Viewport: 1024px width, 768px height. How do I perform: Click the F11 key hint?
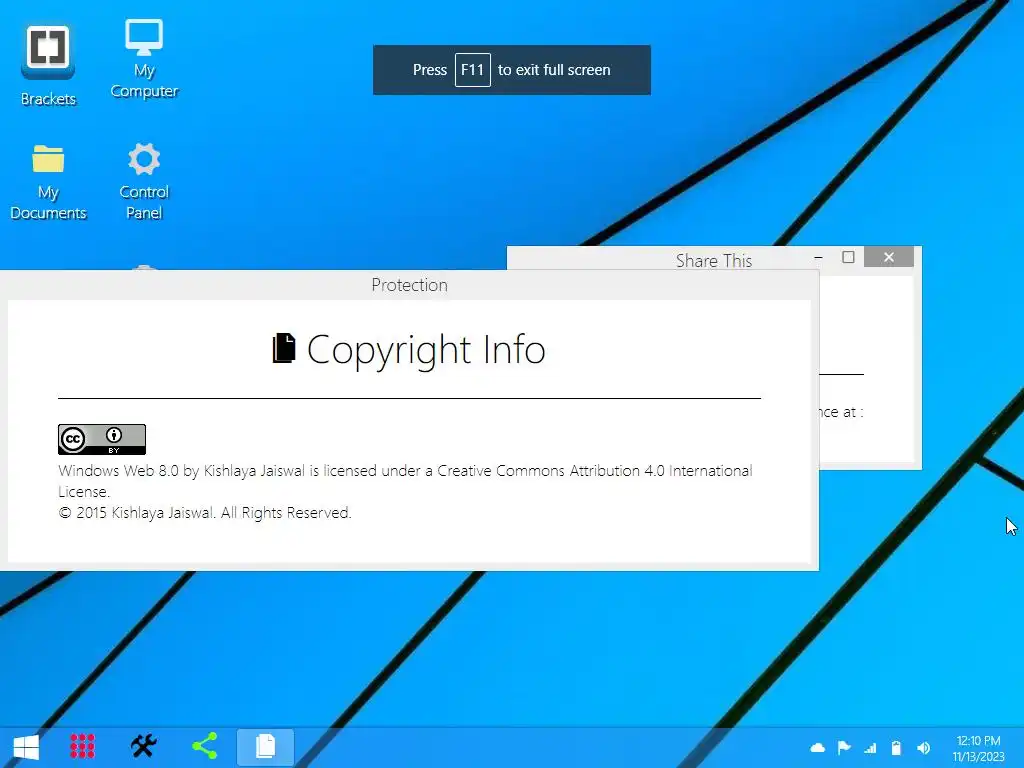click(x=473, y=70)
